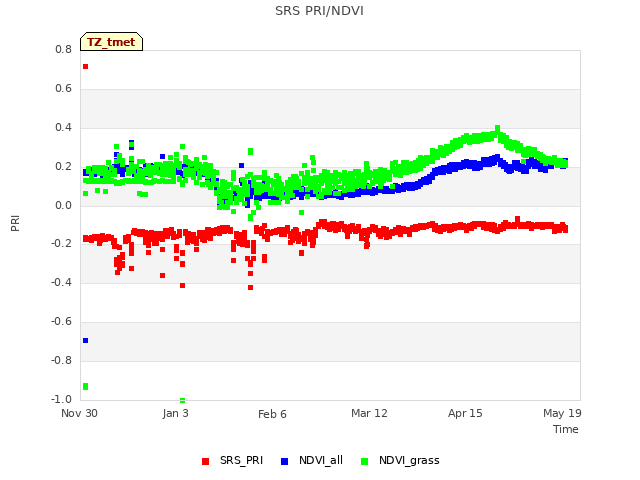Image resolution: width=640 pixels, height=480 pixels.
Task: Click the red SRS_PRI legend swatch
Action: (x=205, y=461)
